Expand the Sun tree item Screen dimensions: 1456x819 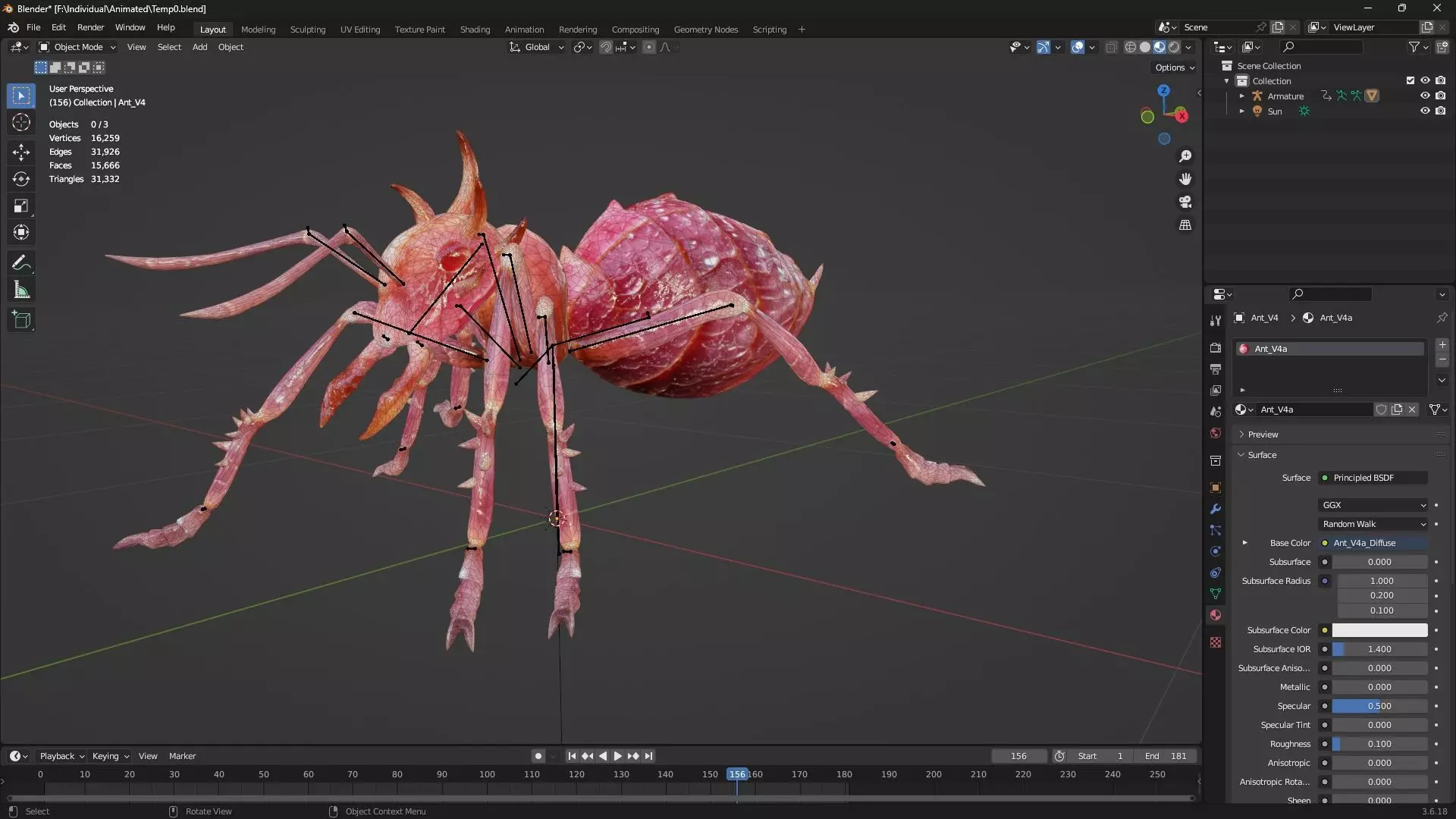coord(1242,111)
